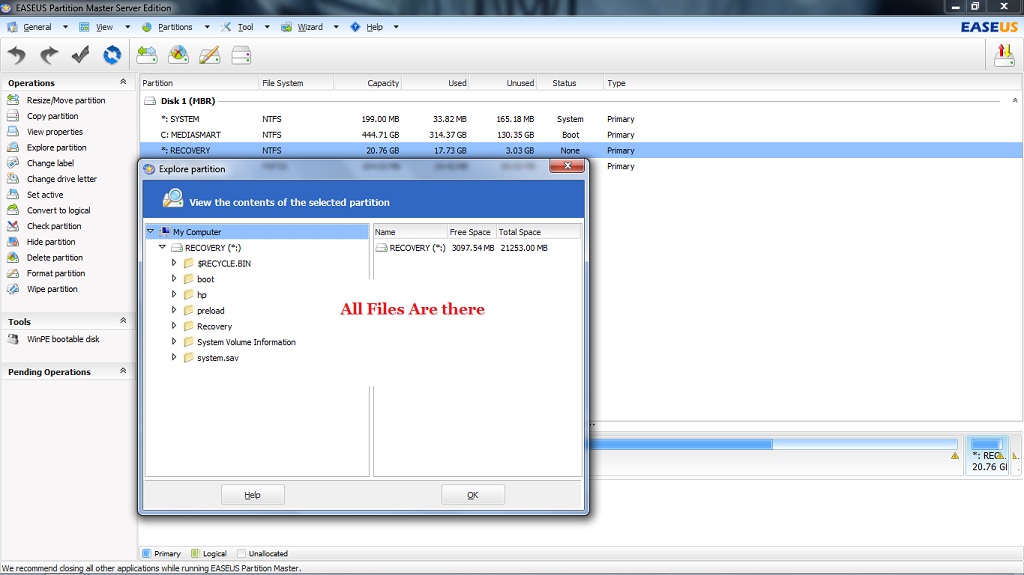Viewport: 1024px width, 575px height.
Task: Collapse the Operations panel section
Action: tap(123, 82)
